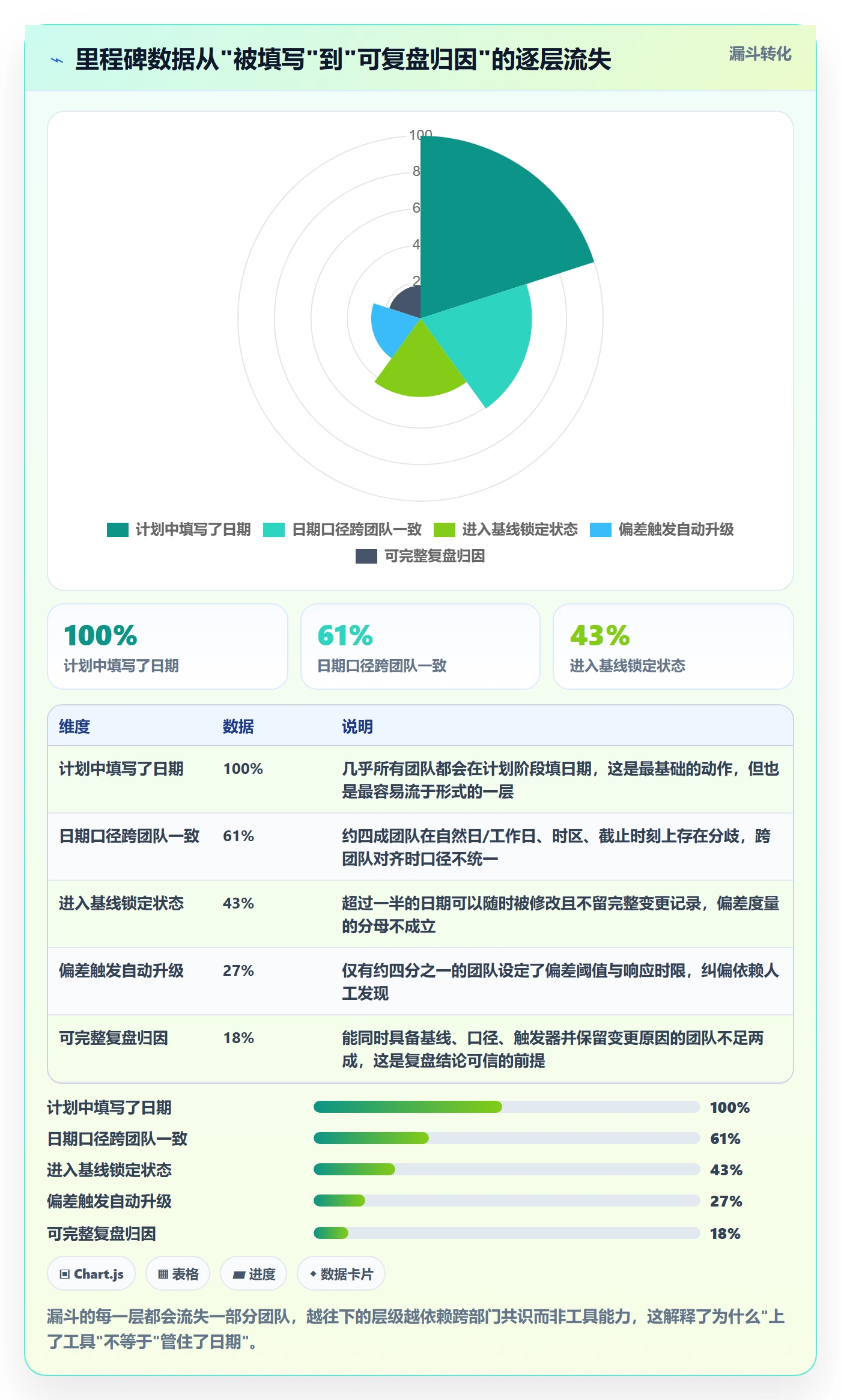Click the card title starting 里程碑数据
The width and height of the screenshot is (841, 1400).
coord(343,59)
